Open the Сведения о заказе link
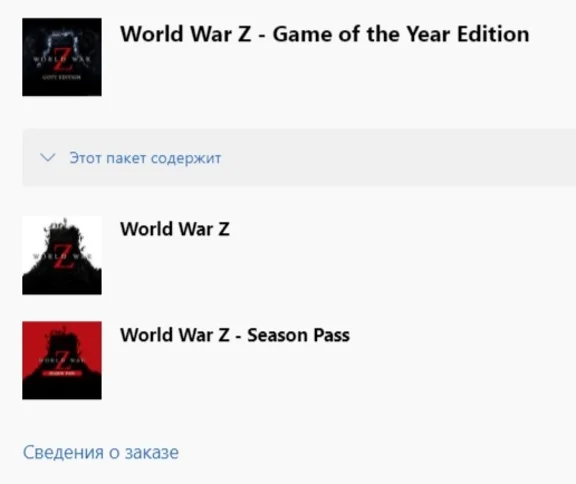 [101, 452]
